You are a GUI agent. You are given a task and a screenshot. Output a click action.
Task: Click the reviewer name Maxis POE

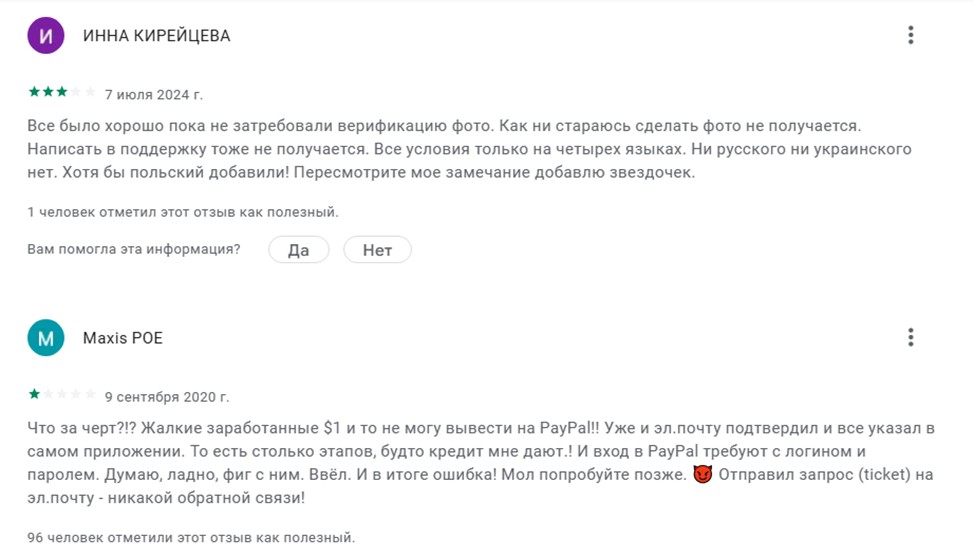point(123,338)
